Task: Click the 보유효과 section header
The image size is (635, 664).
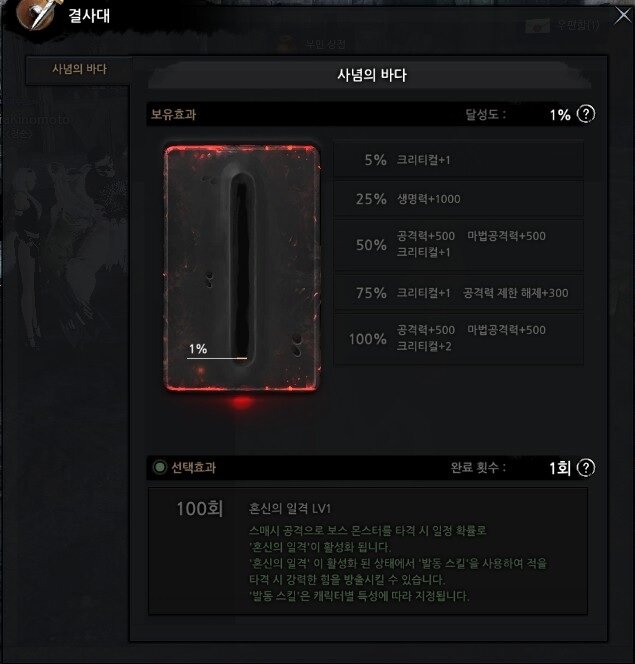Action: point(173,114)
